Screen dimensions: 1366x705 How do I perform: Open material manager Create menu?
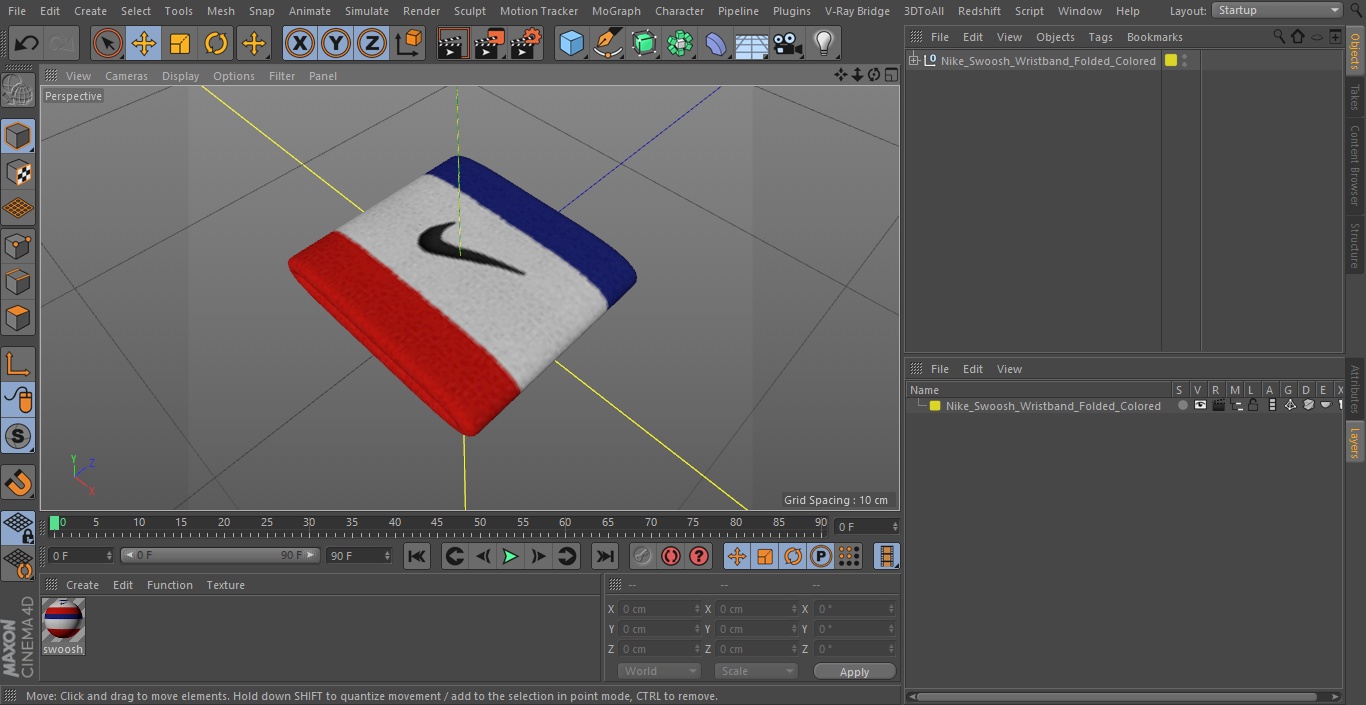click(x=82, y=585)
